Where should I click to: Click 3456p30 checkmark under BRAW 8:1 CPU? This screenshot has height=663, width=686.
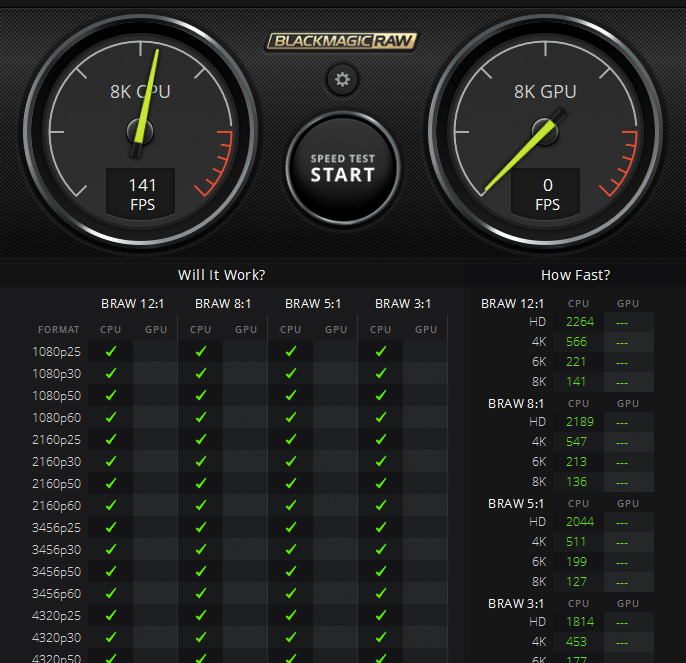pos(201,549)
